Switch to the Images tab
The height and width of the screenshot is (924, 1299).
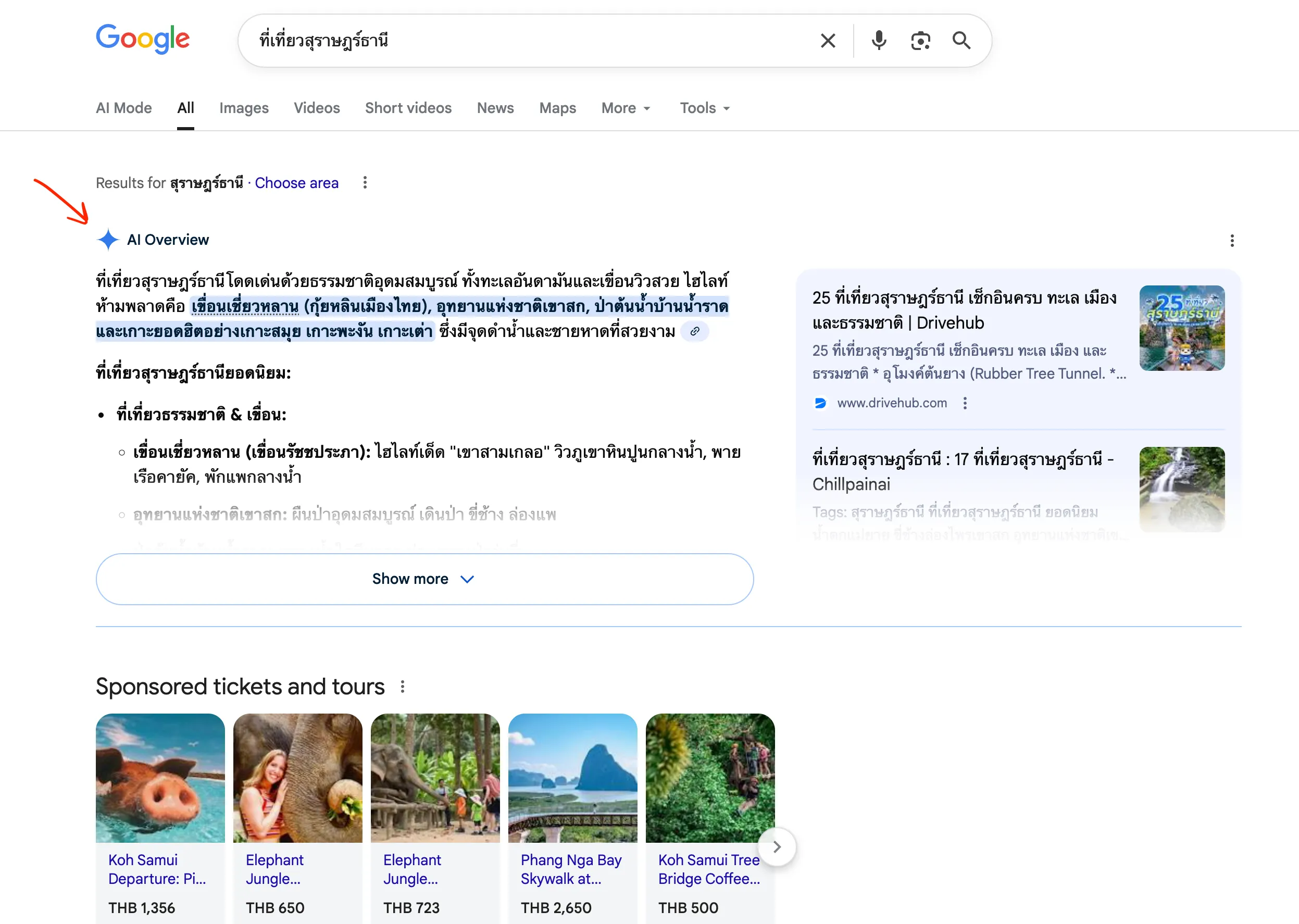(244, 108)
